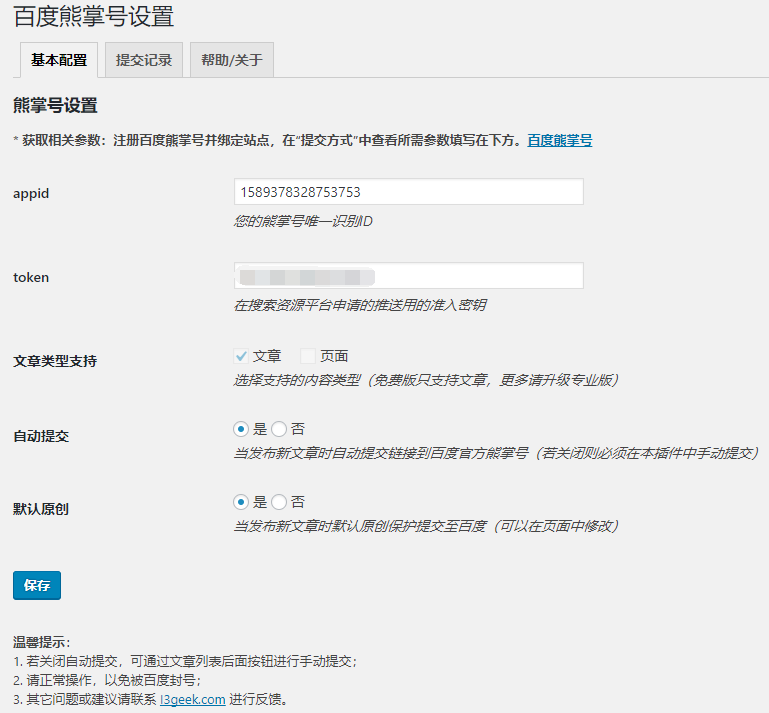The height and width of the screenshot is (713, 769).
Task: Open the 提交记录 tab
Action: tap(144, 60)
